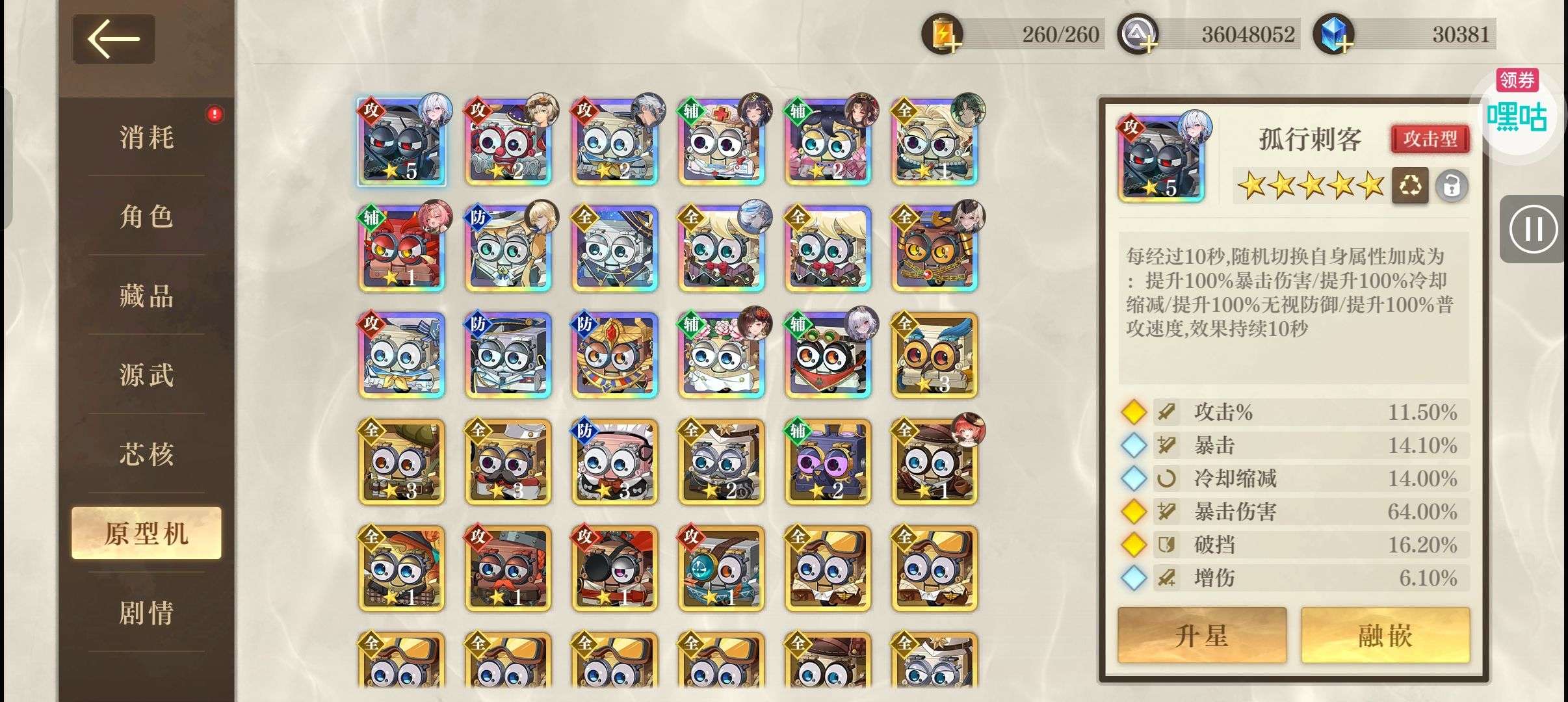Click the 攻击型 type tag

pos(1430,138)
